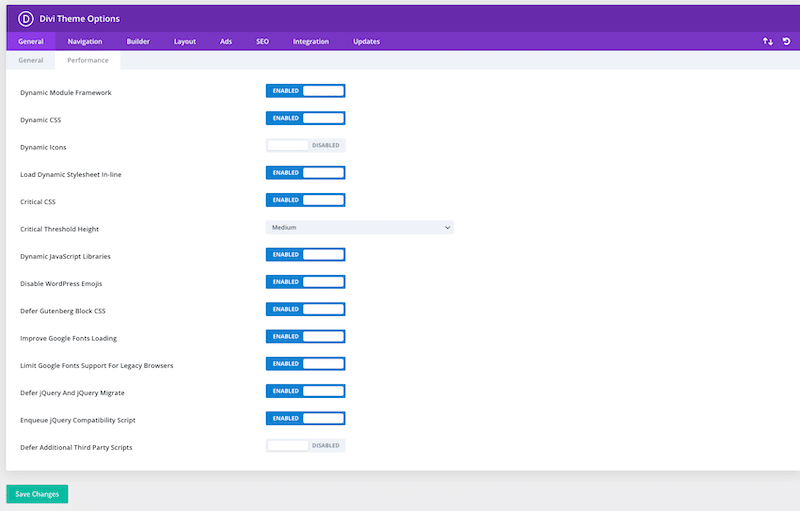Click the Dynamic JavaScript Libraries label

pos(65,257)
